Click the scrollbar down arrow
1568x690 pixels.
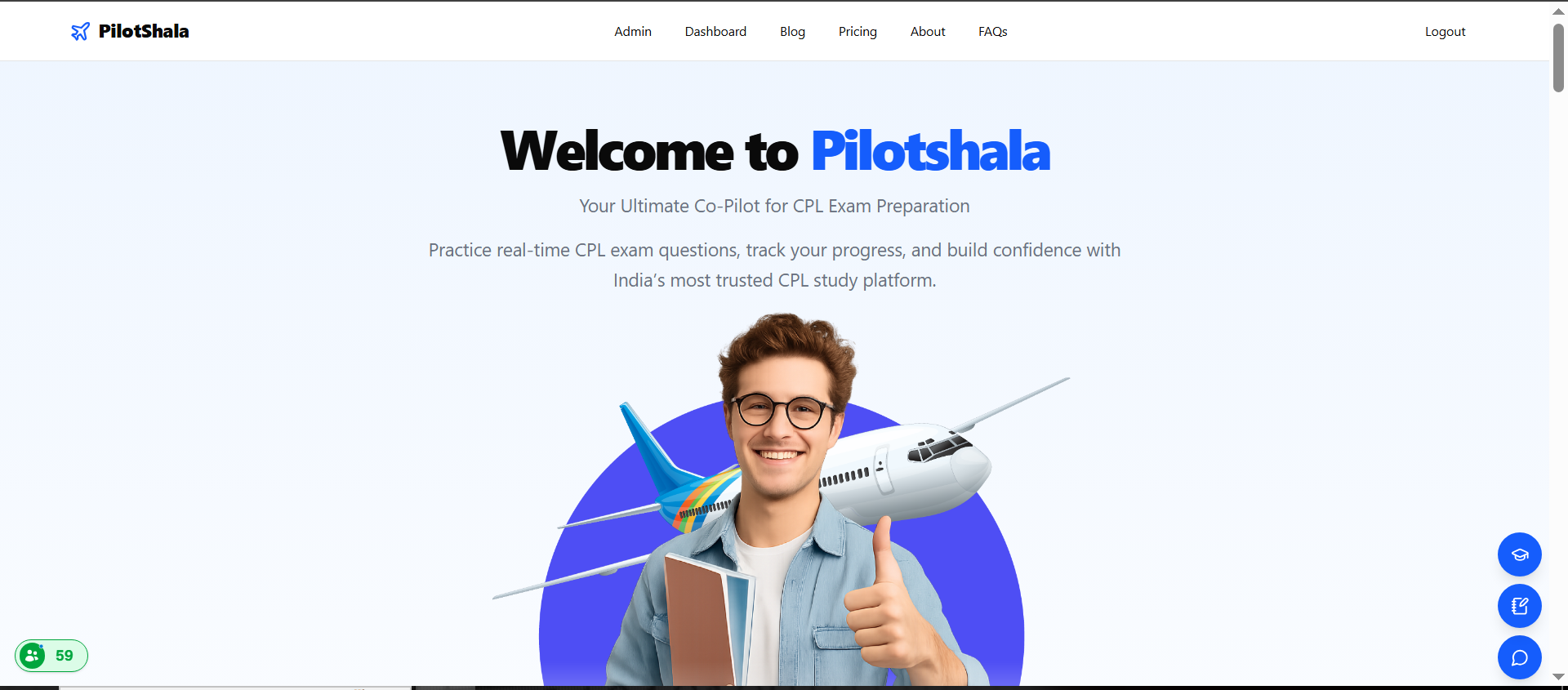1558,677
